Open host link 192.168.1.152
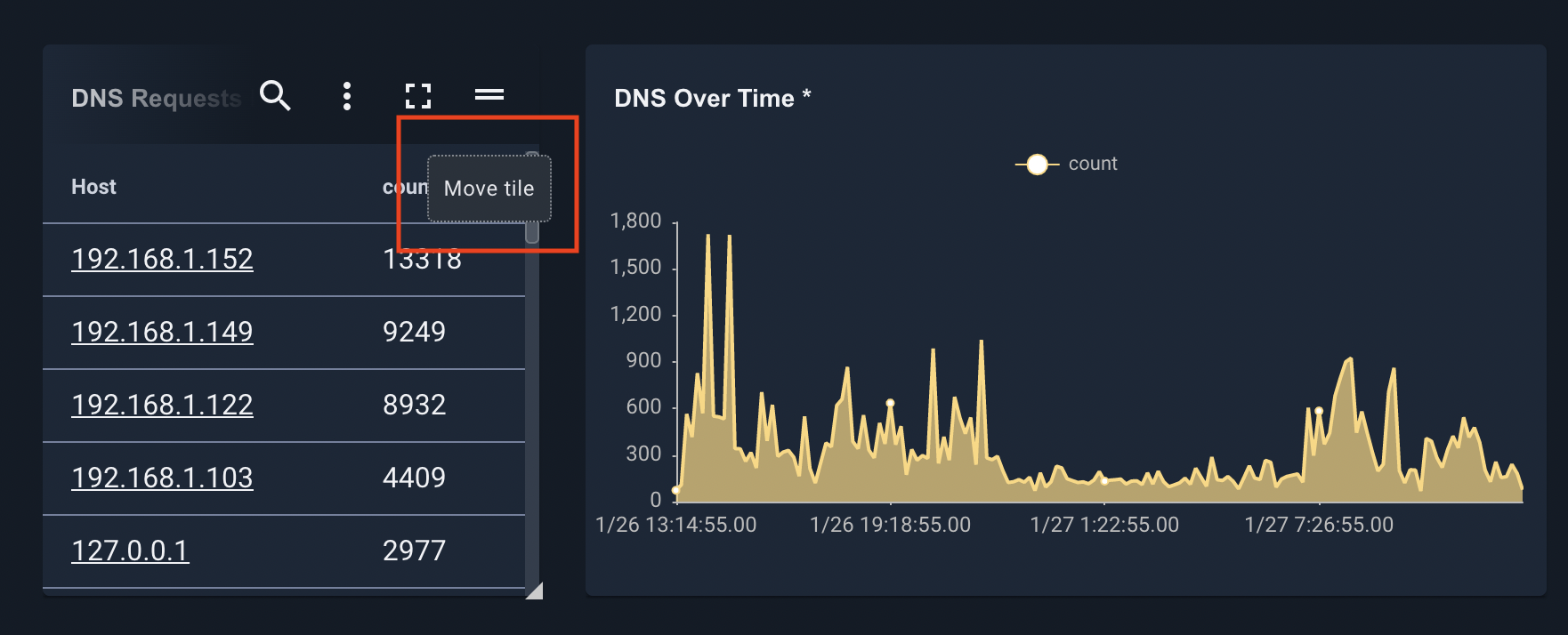This screenshot has width=1568, height=635. (162, 259)
